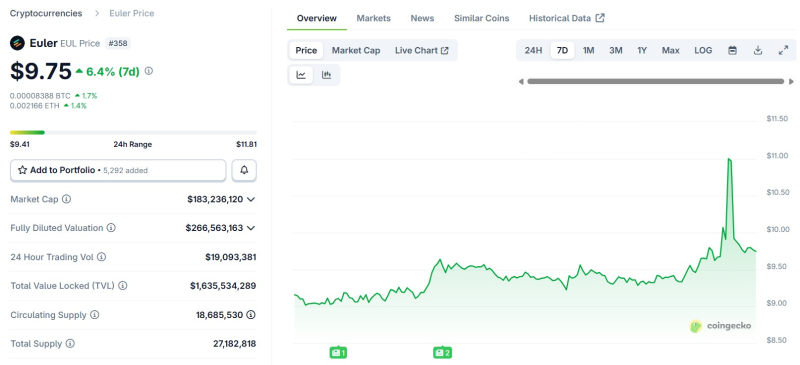
Task: Click Euler Price breadcrumb text
Action: 132,13
